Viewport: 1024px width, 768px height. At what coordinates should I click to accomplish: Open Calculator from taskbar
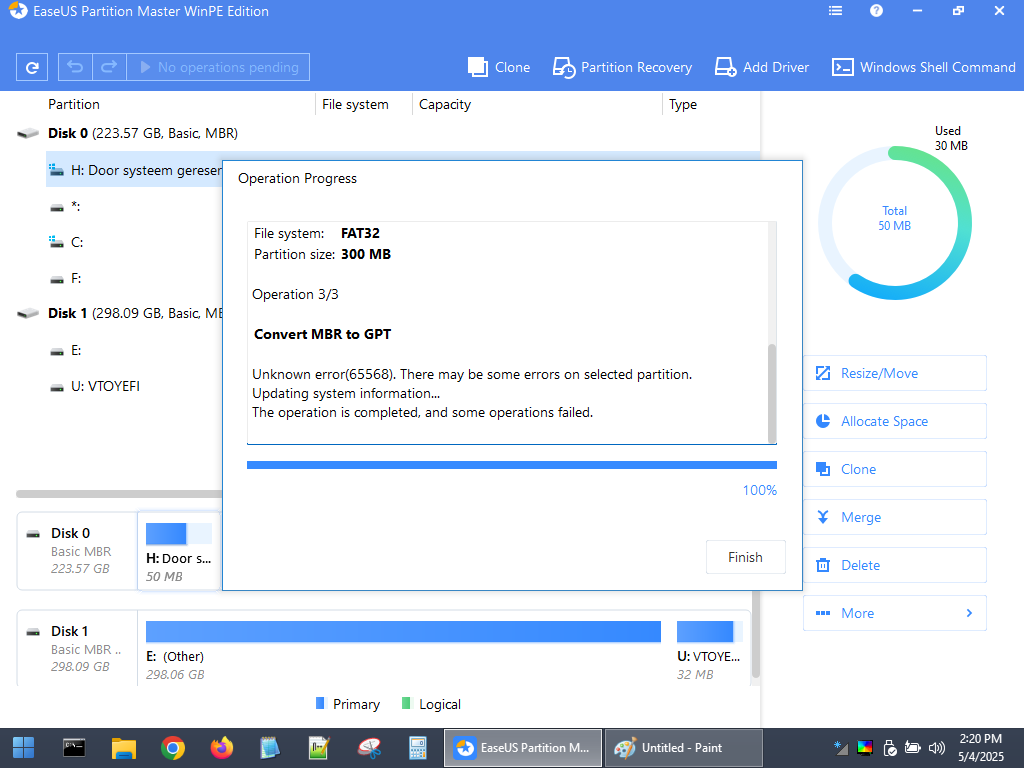point(418,748)
